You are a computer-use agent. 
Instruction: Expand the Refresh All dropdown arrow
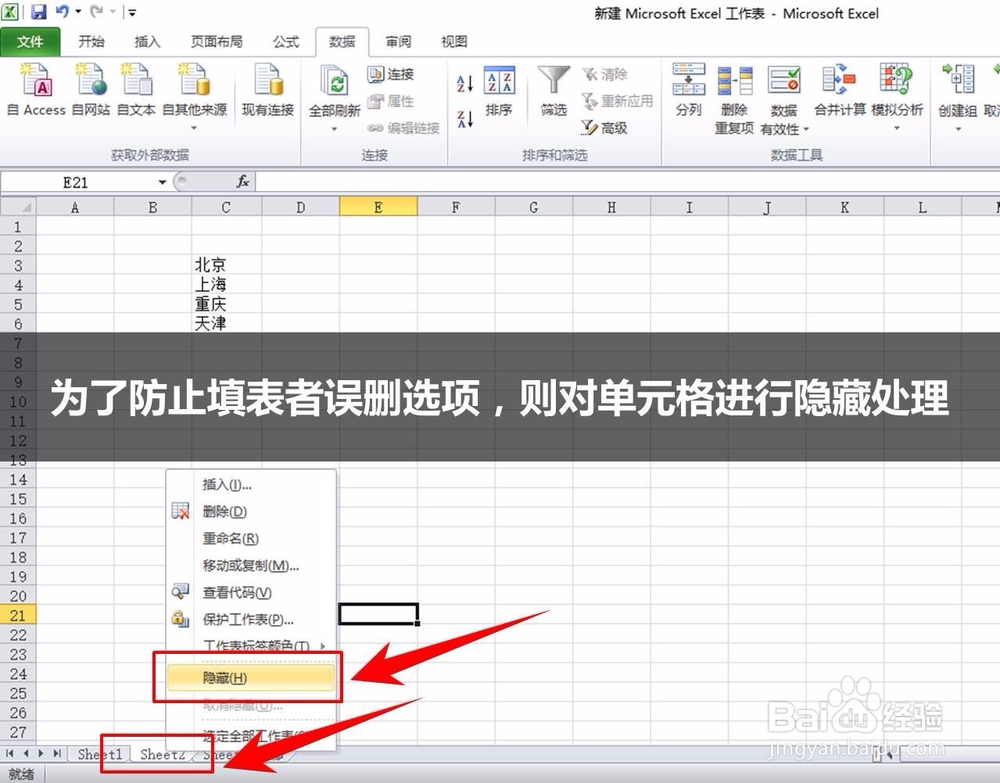pyautogui.click(x=334, y=129)
